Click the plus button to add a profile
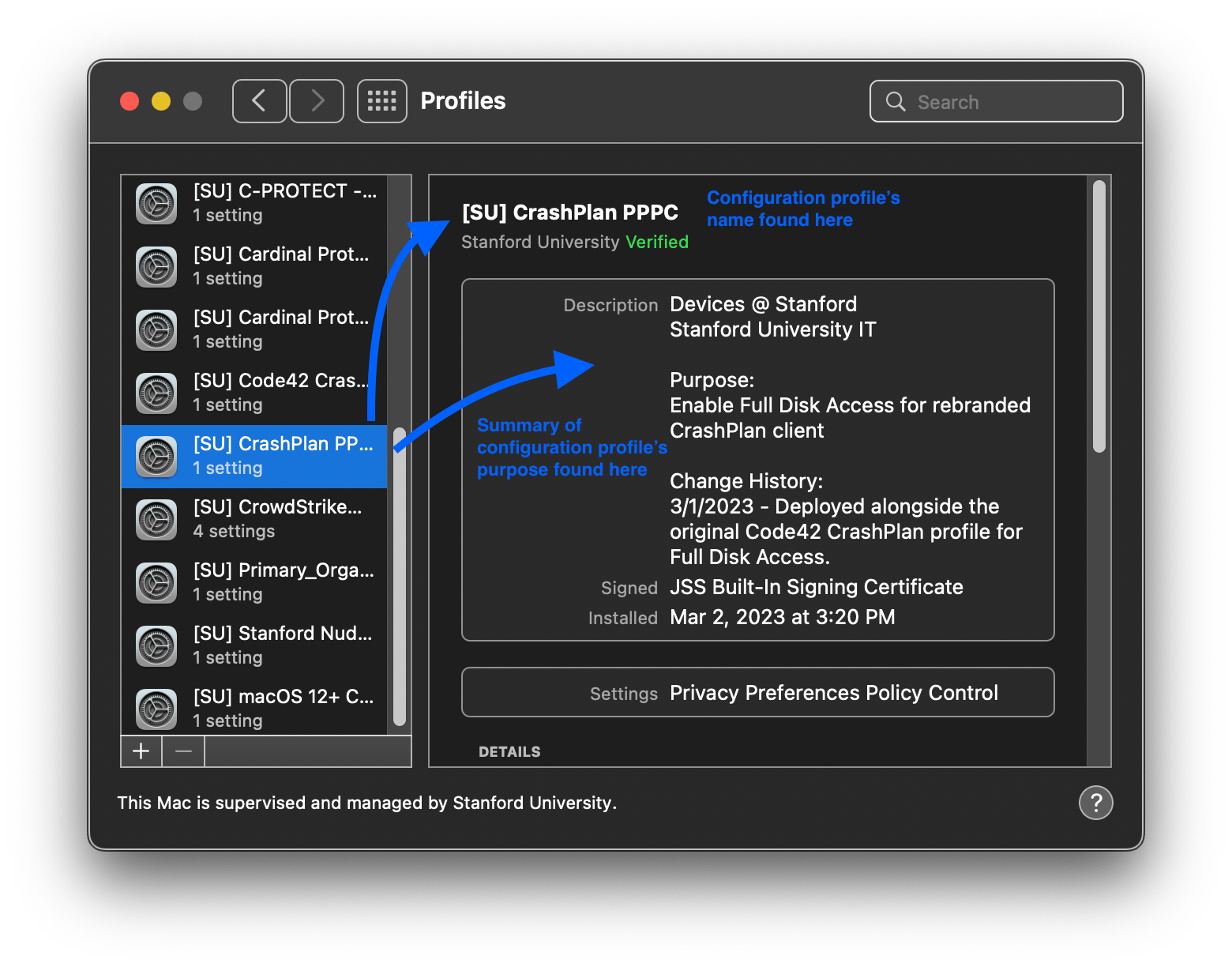The image size is (1232, 967). [x=141, y=751]
